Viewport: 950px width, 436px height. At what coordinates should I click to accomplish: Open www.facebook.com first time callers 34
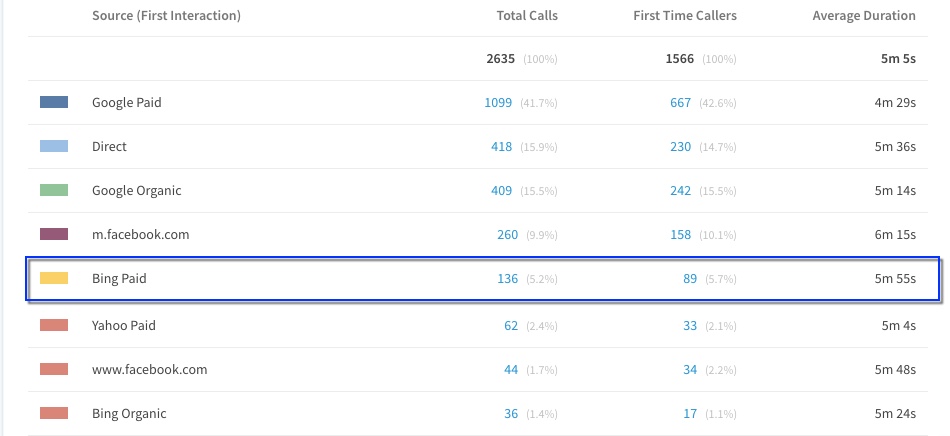tap(690, 369)
